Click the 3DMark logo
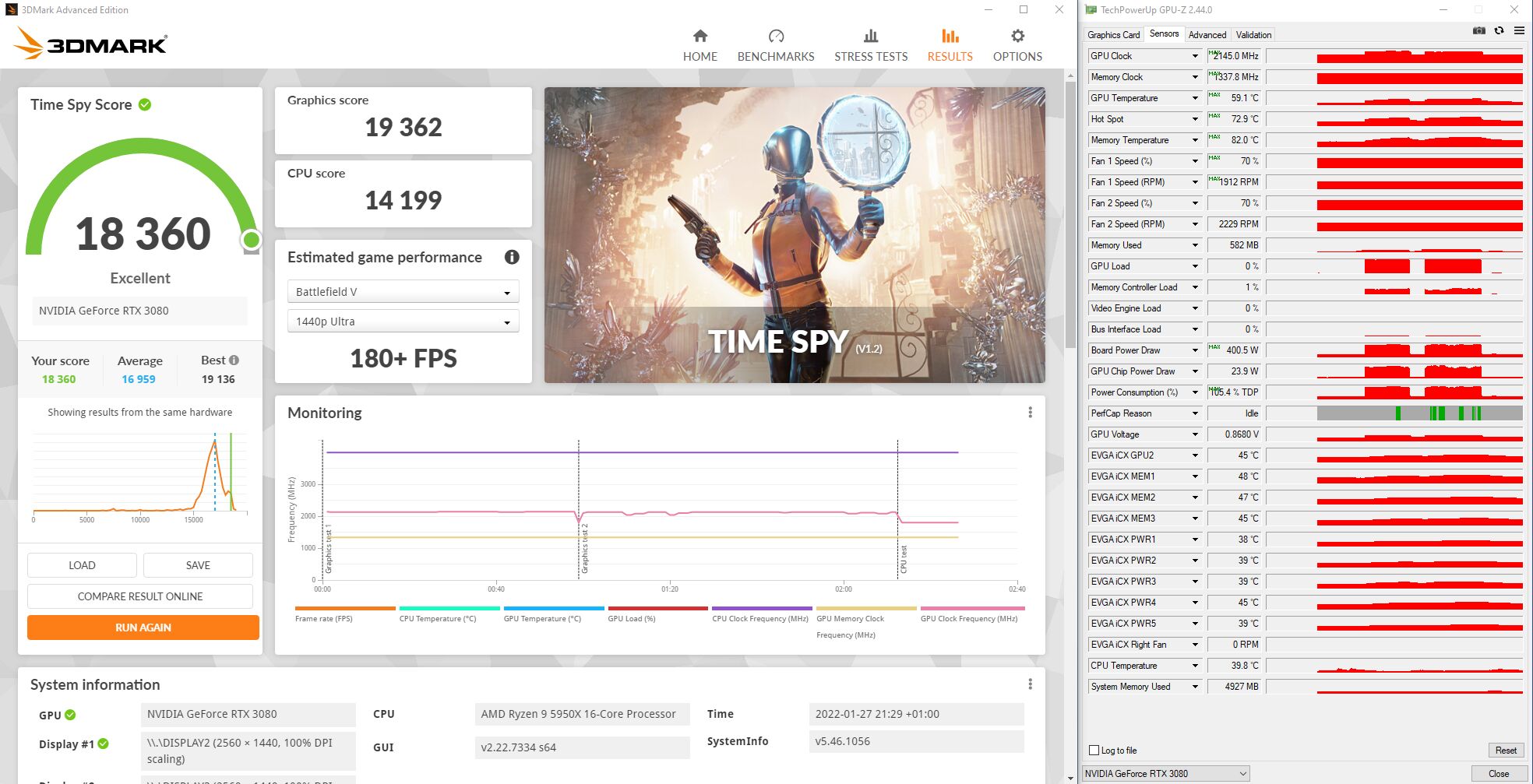Image resolution: width=1533 pixels, height=784 pixels. pos(90,44)
